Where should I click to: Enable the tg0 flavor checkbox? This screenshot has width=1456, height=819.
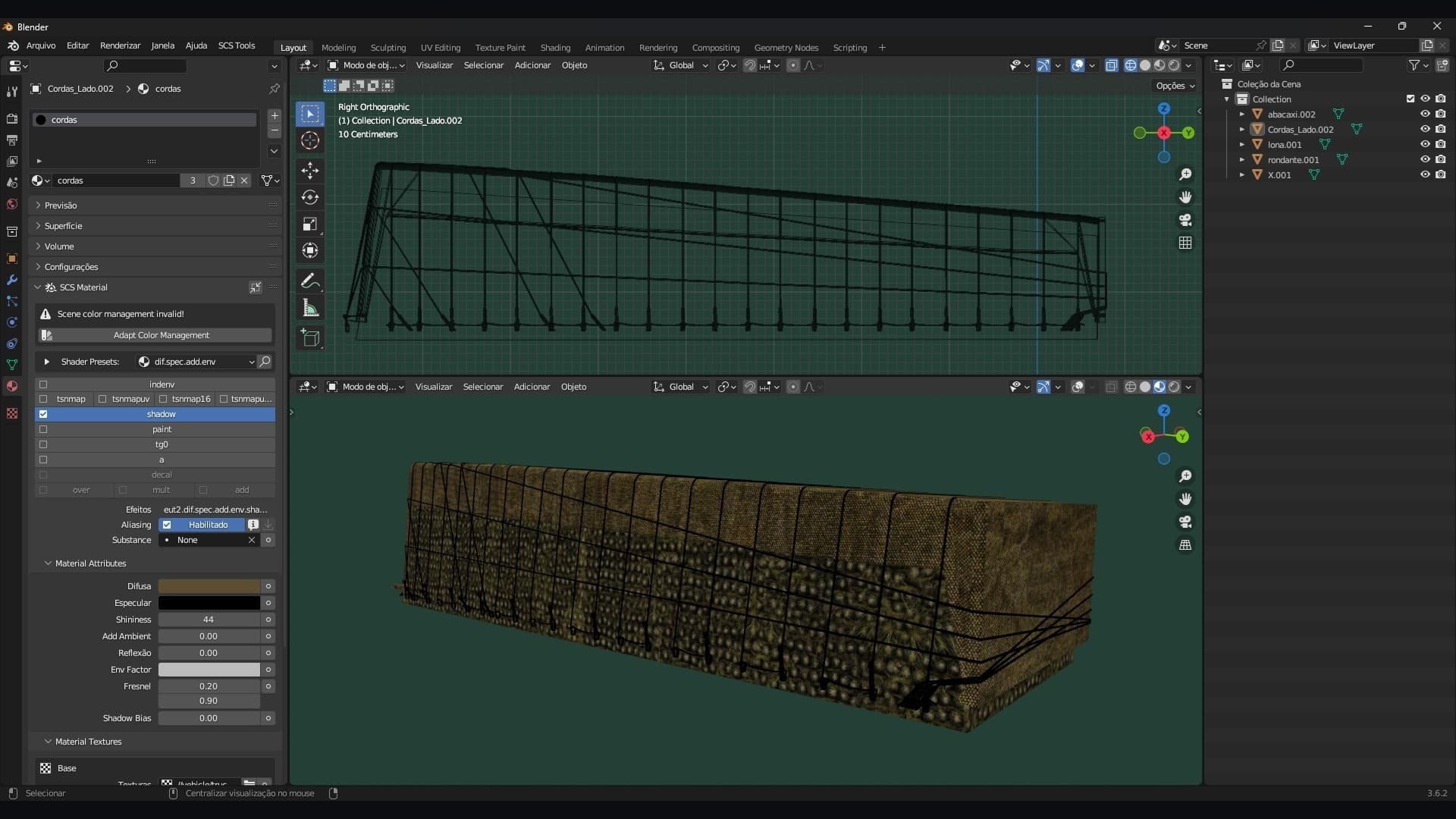[x=43, y=444]
